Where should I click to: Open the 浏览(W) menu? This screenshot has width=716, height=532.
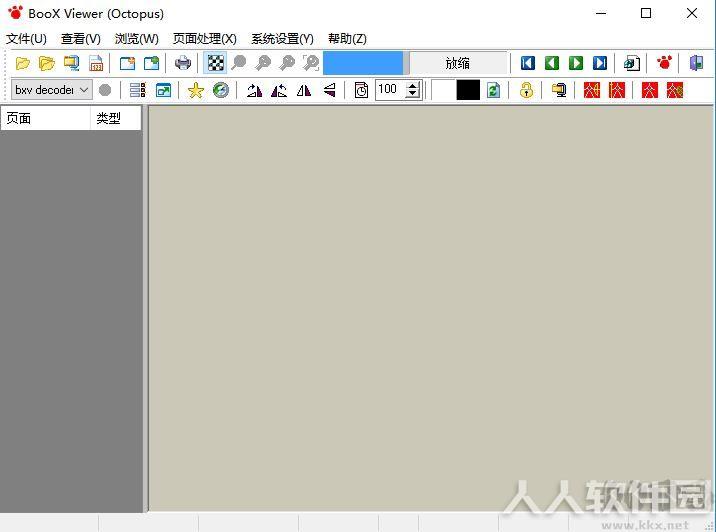[x=137, y=39]
